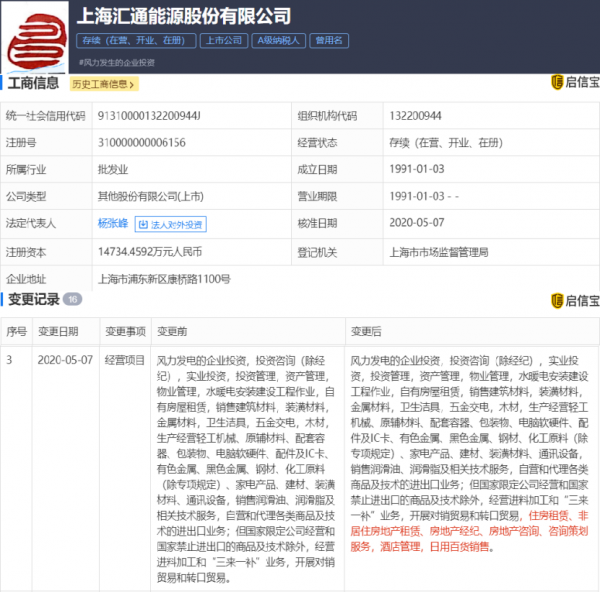Click the 经营状态 value in 工商信息 table
Image resolution: width=600 pixels, height=592 pixels.
coord(446,143)
